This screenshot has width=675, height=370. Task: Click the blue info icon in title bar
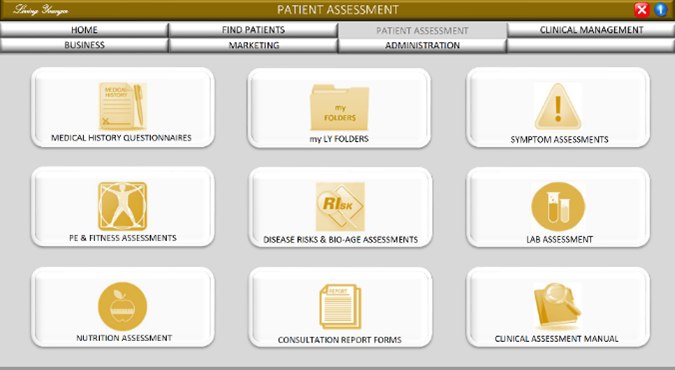[661, 9]
